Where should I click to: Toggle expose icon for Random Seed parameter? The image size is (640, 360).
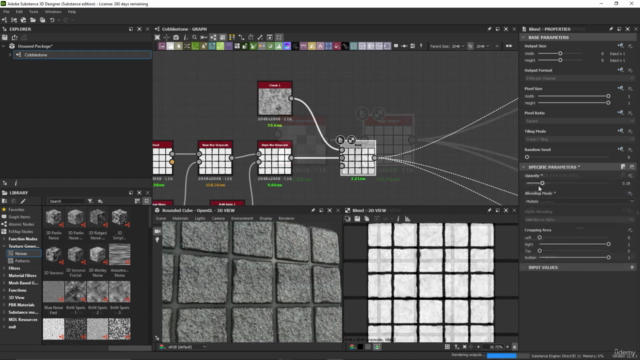click(630, 150)
